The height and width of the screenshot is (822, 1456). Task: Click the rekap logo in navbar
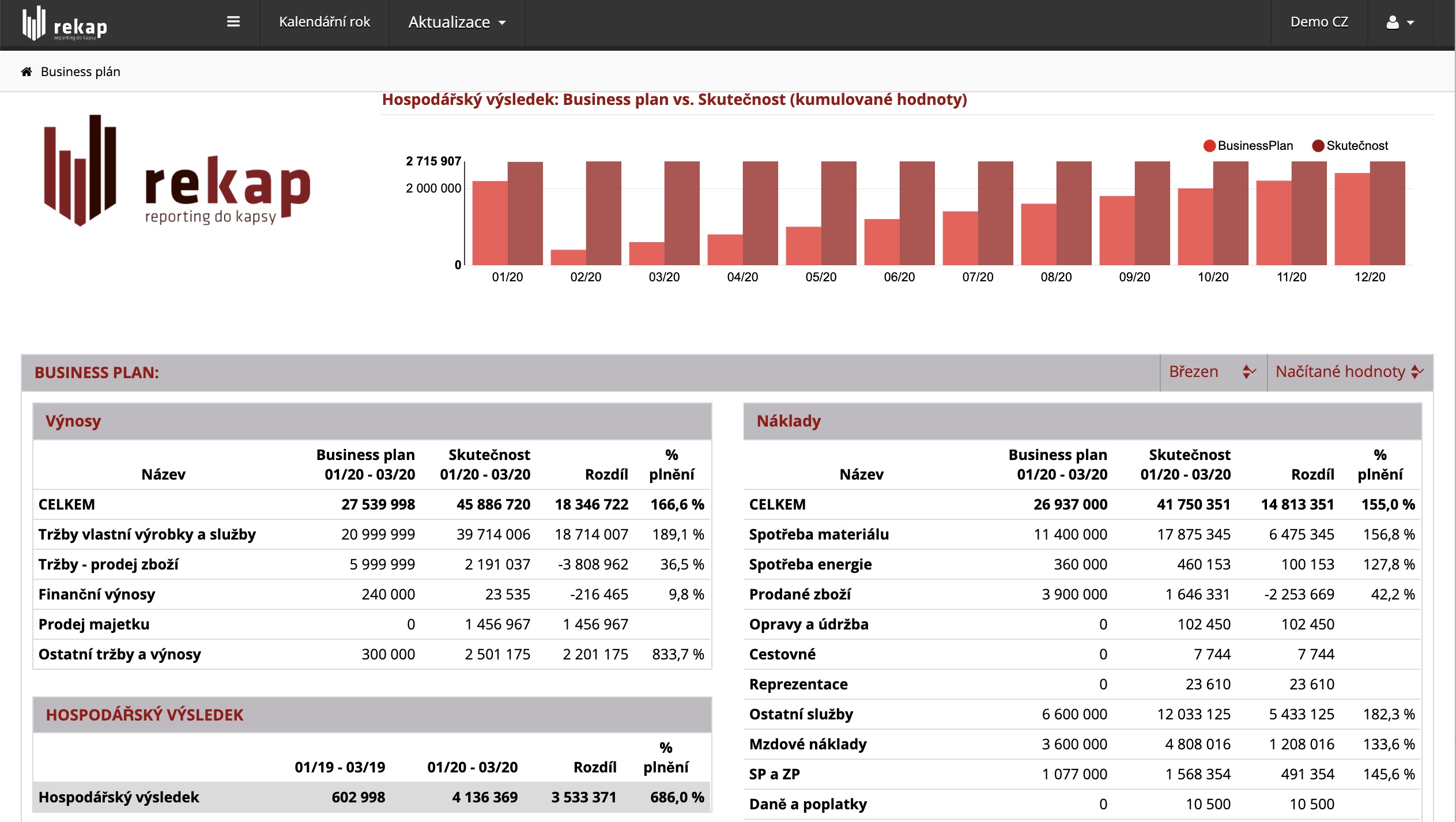(65, 23)
